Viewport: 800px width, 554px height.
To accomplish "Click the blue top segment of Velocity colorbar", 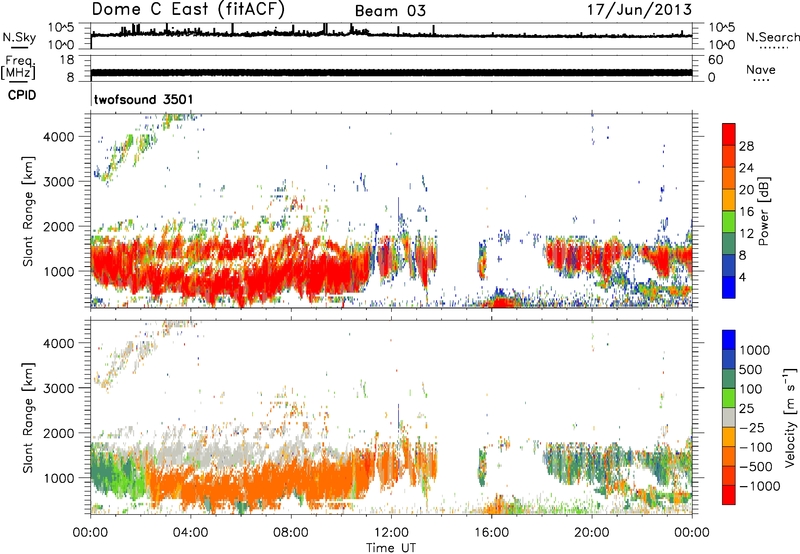I will [729, 340].
